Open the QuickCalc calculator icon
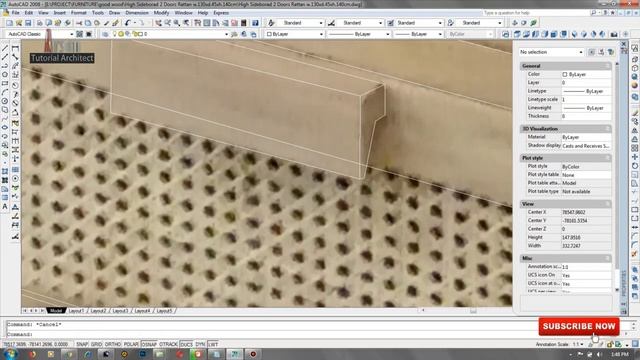The height and width of the screenshot is (360, 640). (x=244, y=23)
